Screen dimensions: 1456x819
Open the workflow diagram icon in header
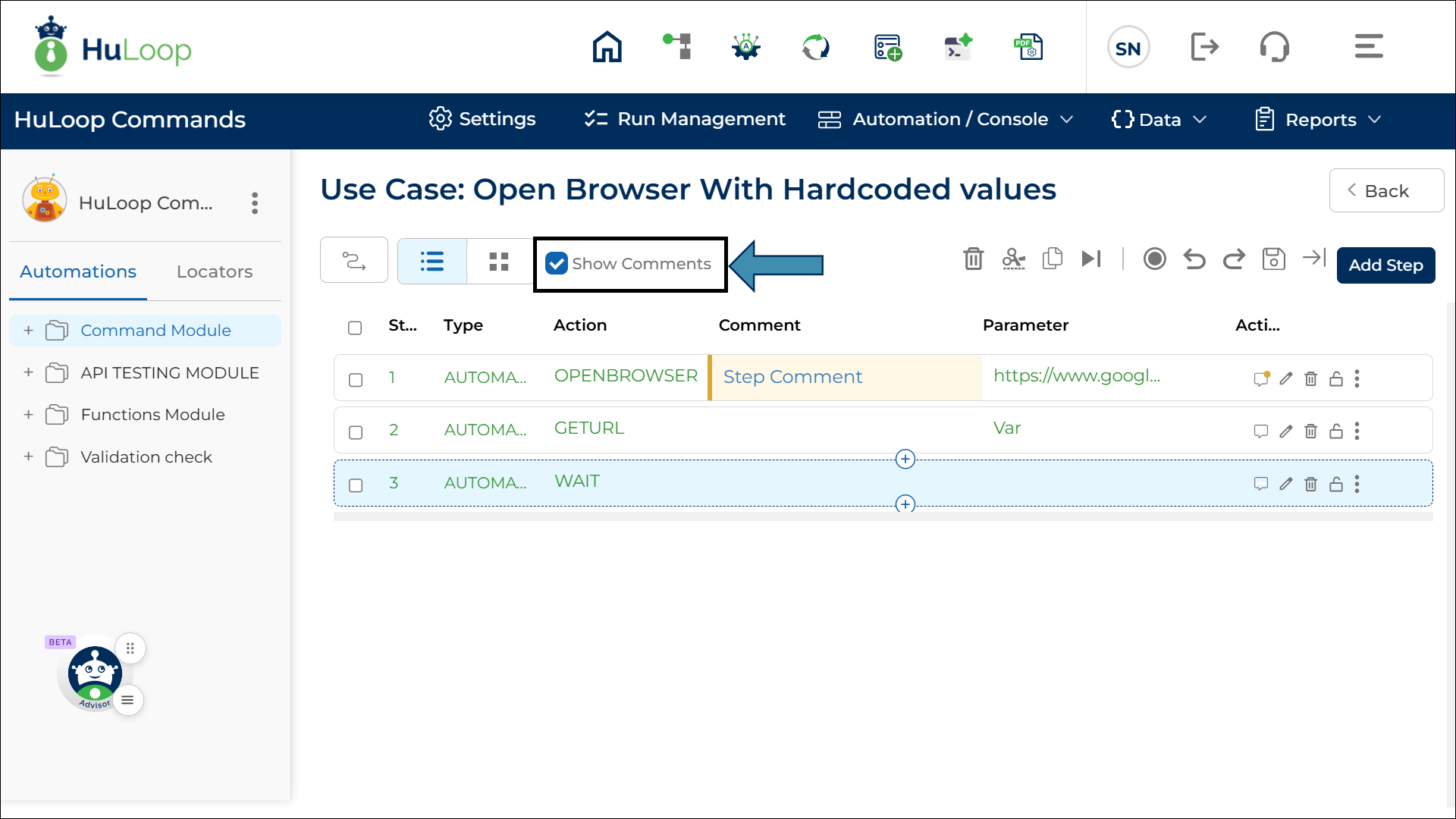coord(677,46)
